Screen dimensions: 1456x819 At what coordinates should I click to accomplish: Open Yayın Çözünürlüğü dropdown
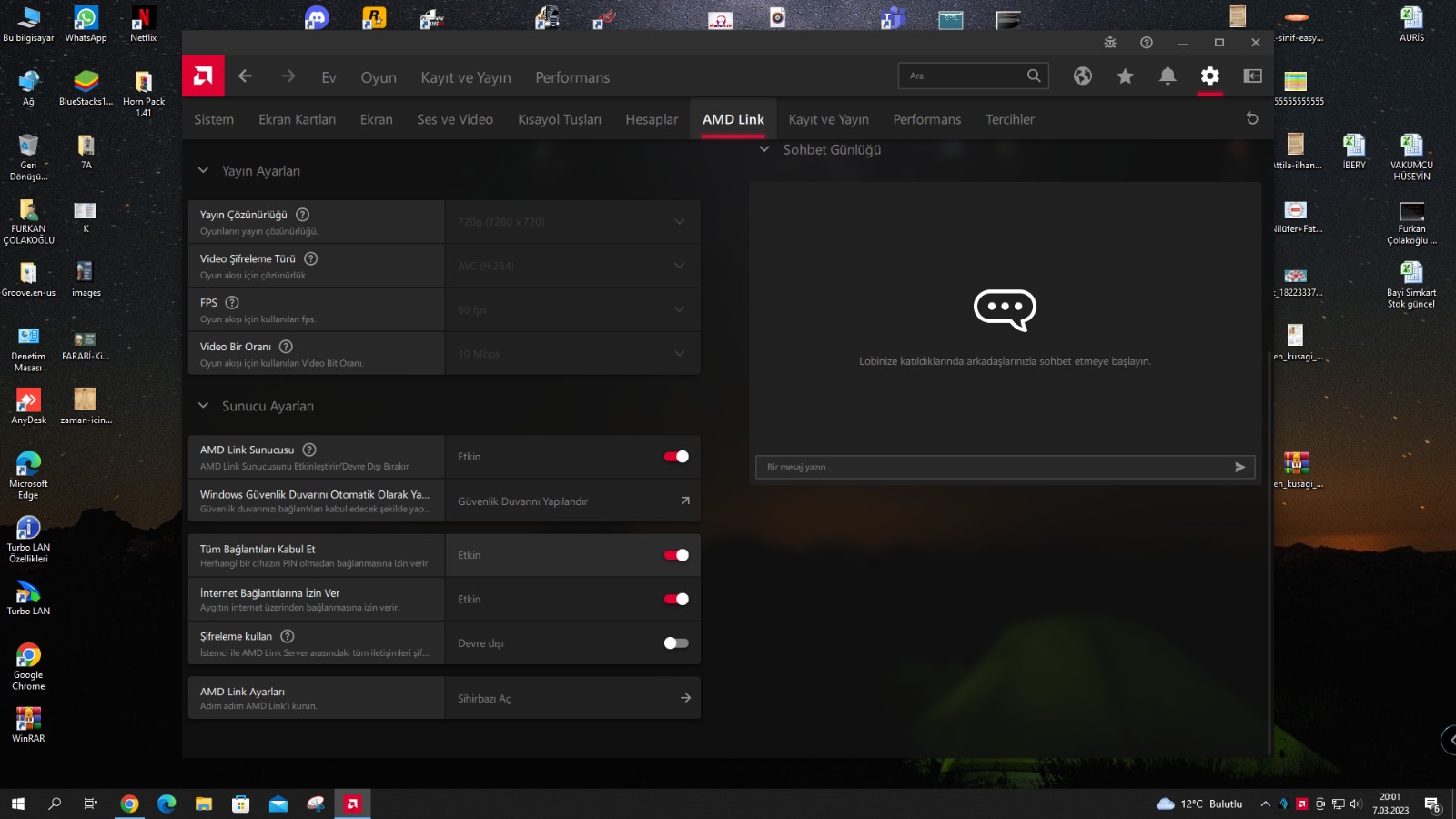(x=572, y=222)
